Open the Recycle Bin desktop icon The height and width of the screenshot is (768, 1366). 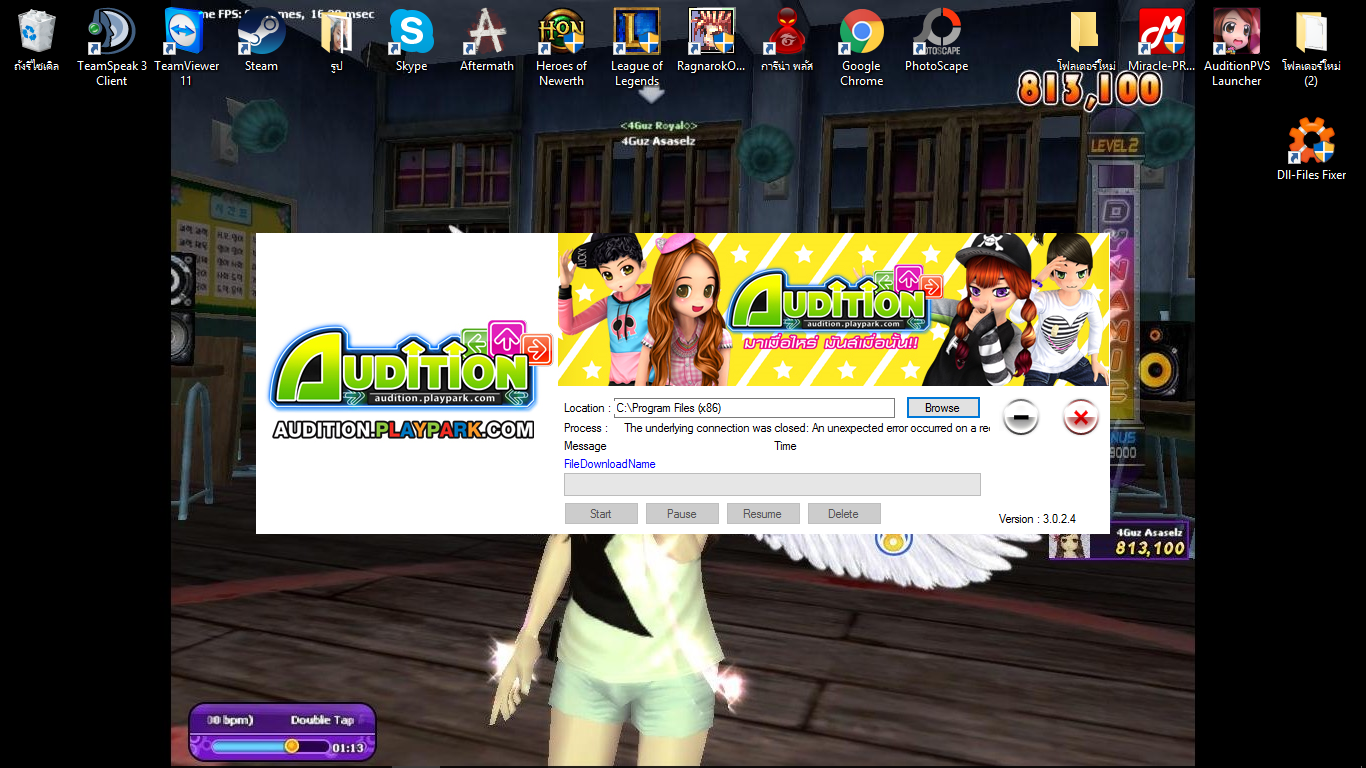(37, 42)
